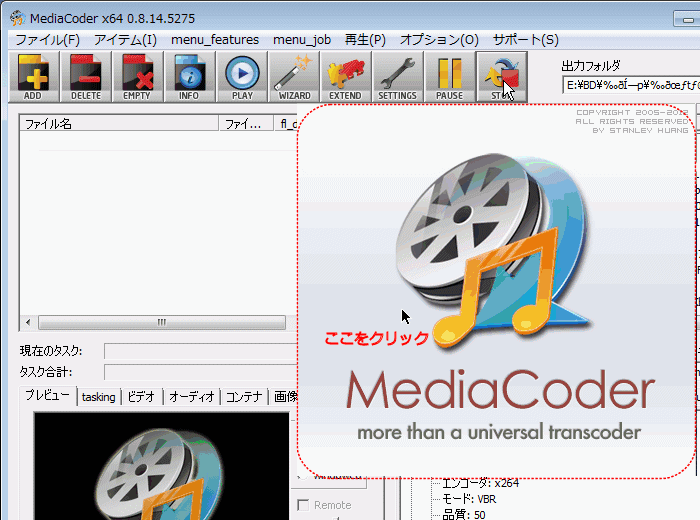Open the EXTEND puzzle icon
700x520 pixels.
[346, 77]
